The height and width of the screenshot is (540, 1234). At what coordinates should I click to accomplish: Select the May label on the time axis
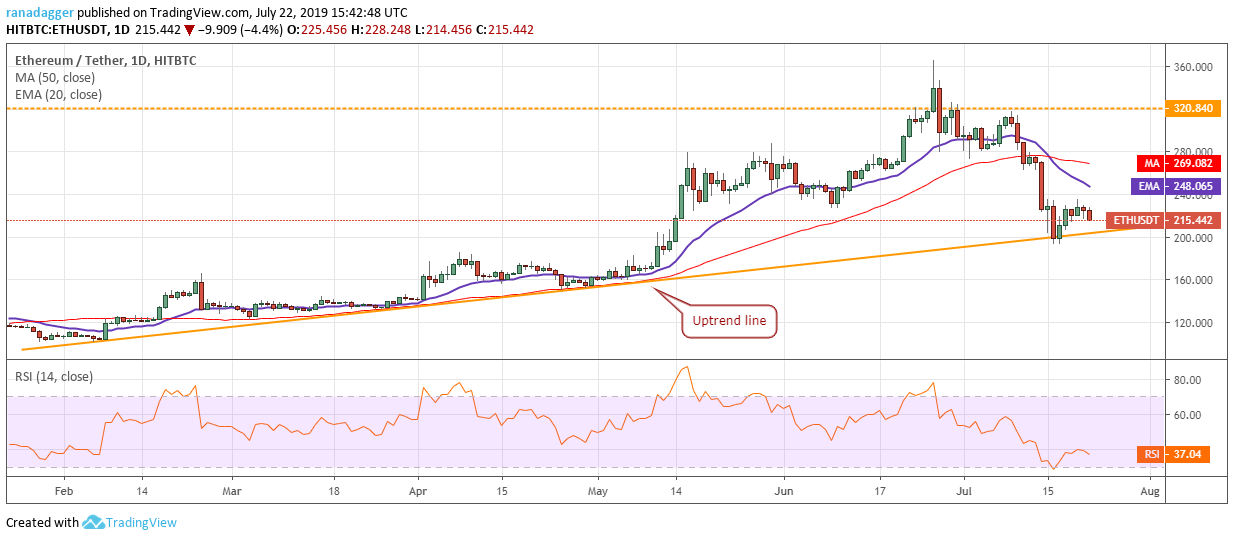598,492
